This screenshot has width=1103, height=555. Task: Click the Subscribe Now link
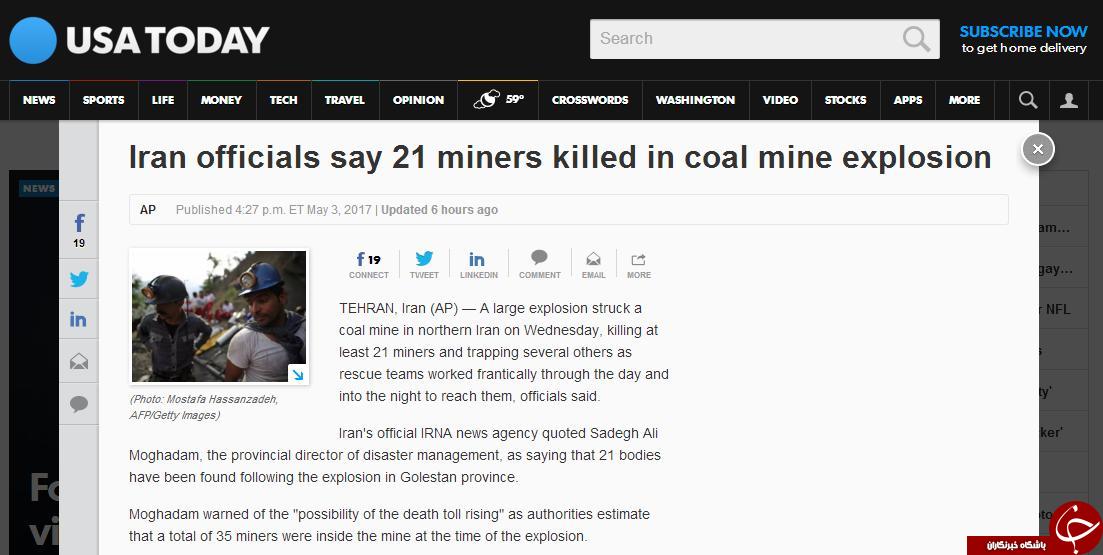coord(1024,32)
